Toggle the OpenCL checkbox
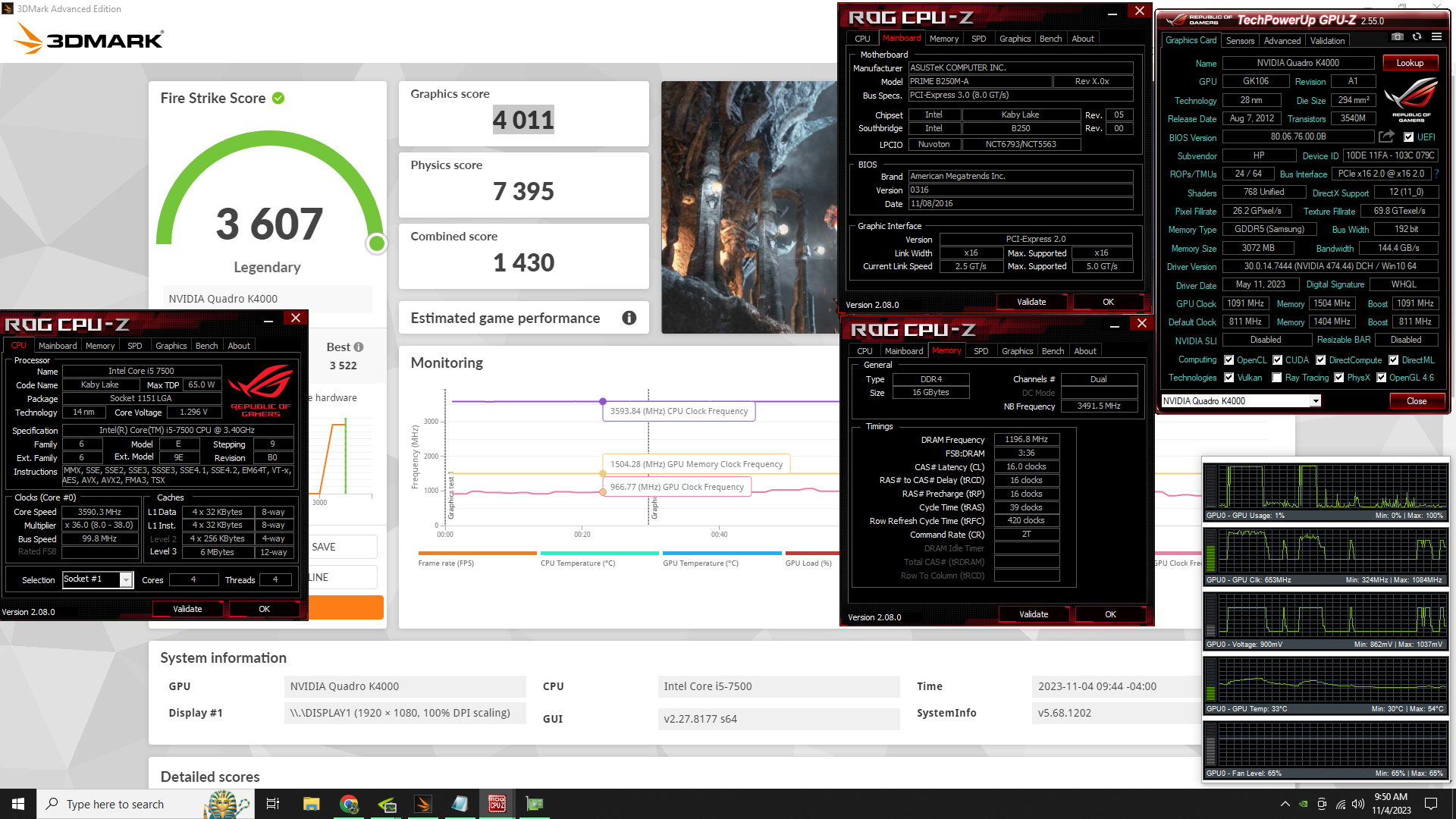 pyautogui.click(x=1228, y=360)
